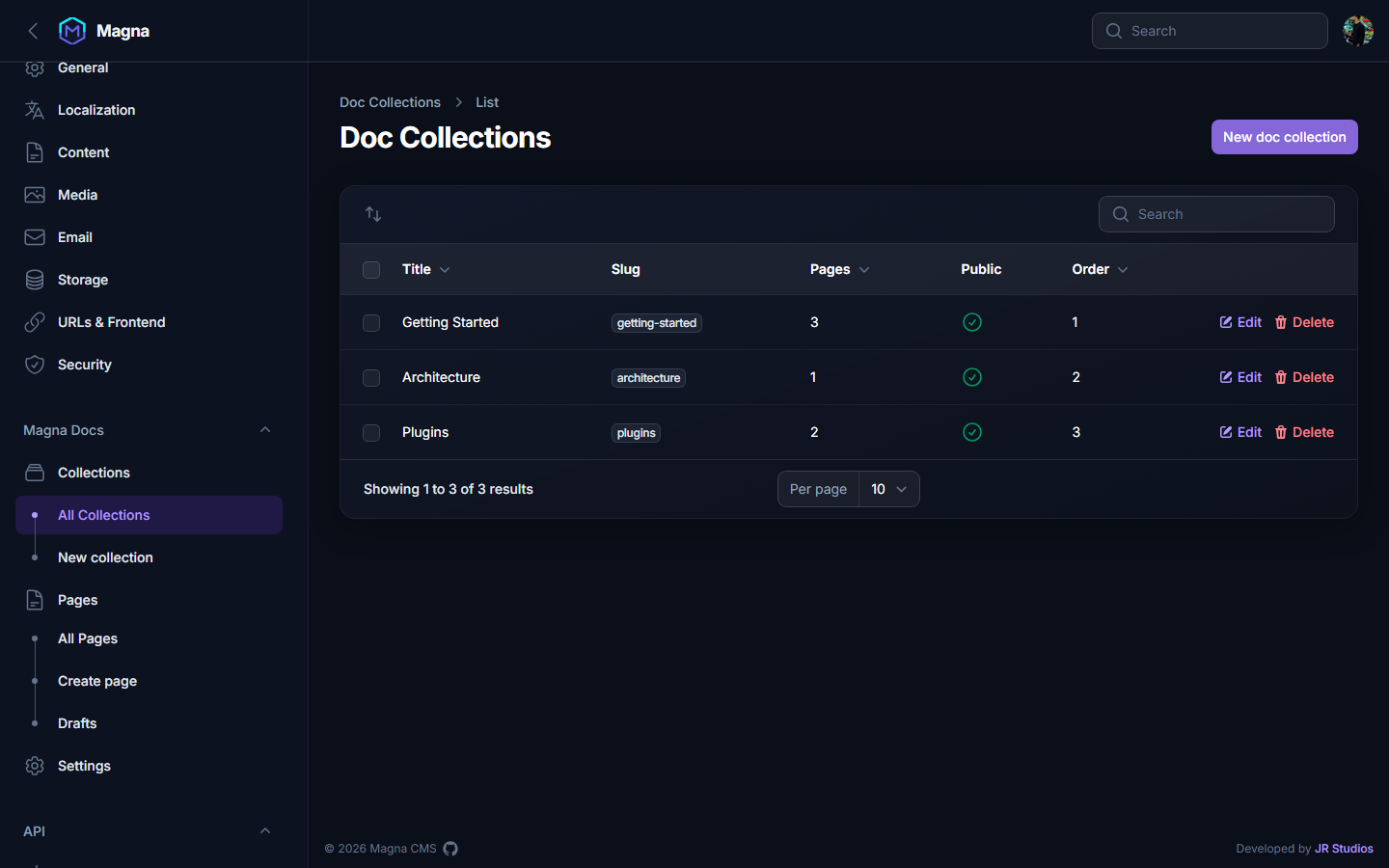Sort the table by Pages column

click(840, 269)
